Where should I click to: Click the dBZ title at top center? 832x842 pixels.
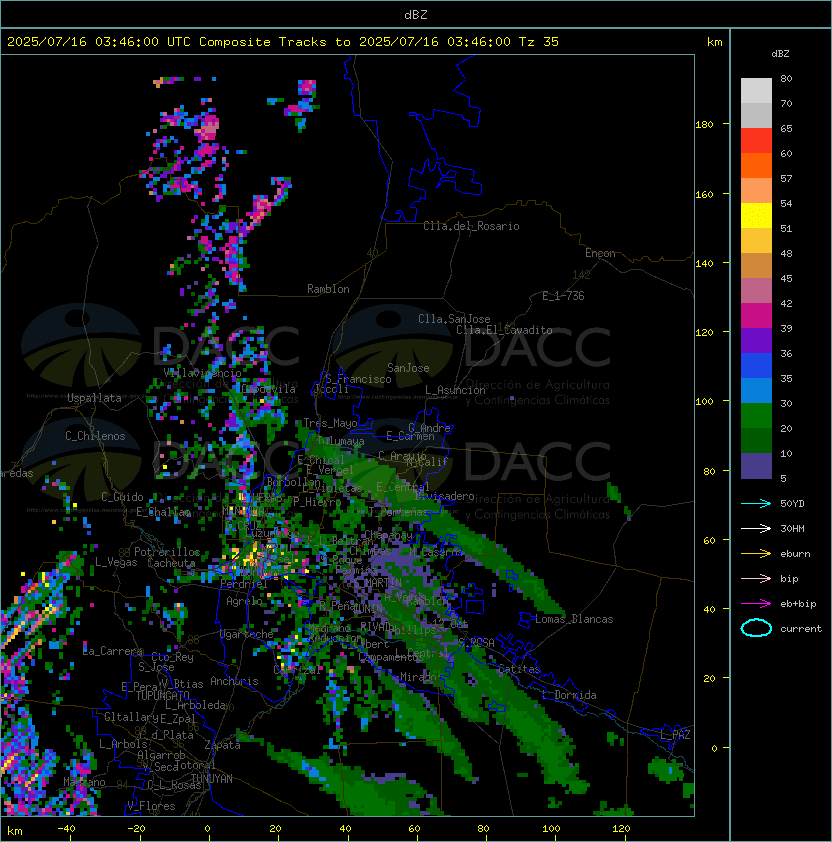pyautogui.click(x=416, y=14)
